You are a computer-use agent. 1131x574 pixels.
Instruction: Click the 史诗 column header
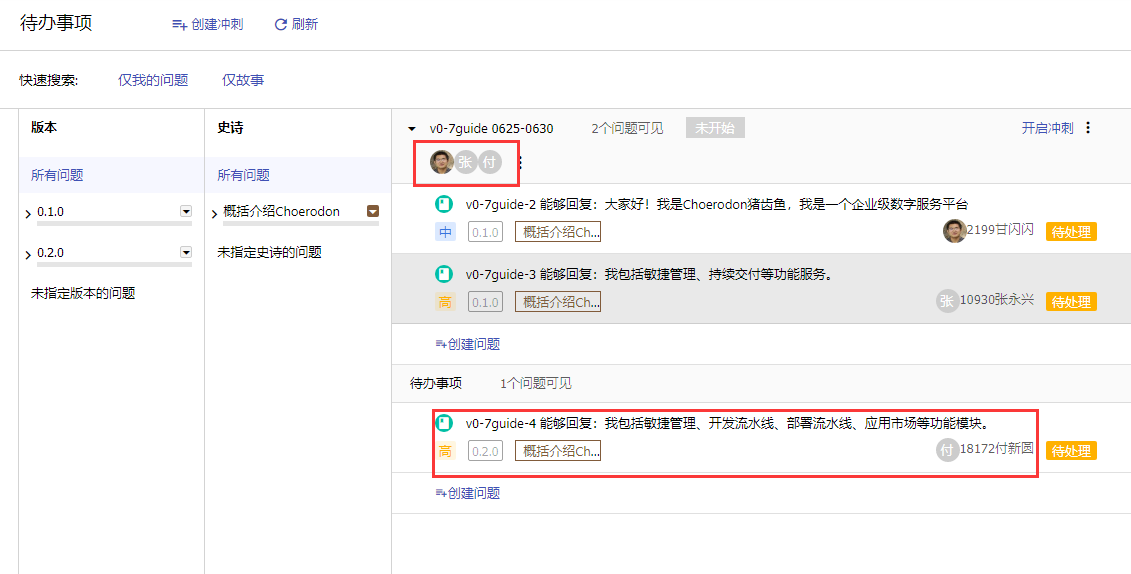(x=231, y=128)
